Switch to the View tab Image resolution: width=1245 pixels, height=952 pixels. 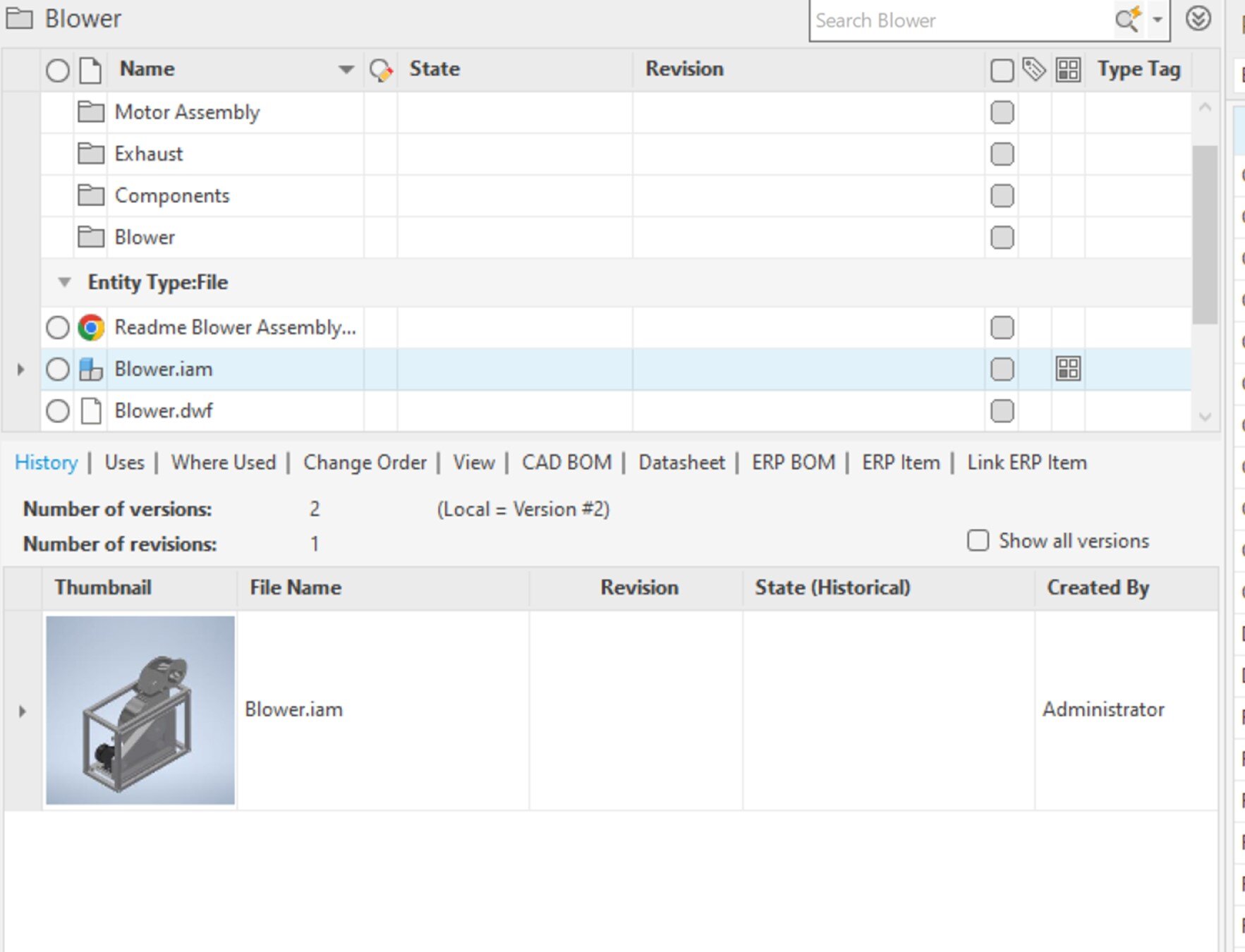473,463
